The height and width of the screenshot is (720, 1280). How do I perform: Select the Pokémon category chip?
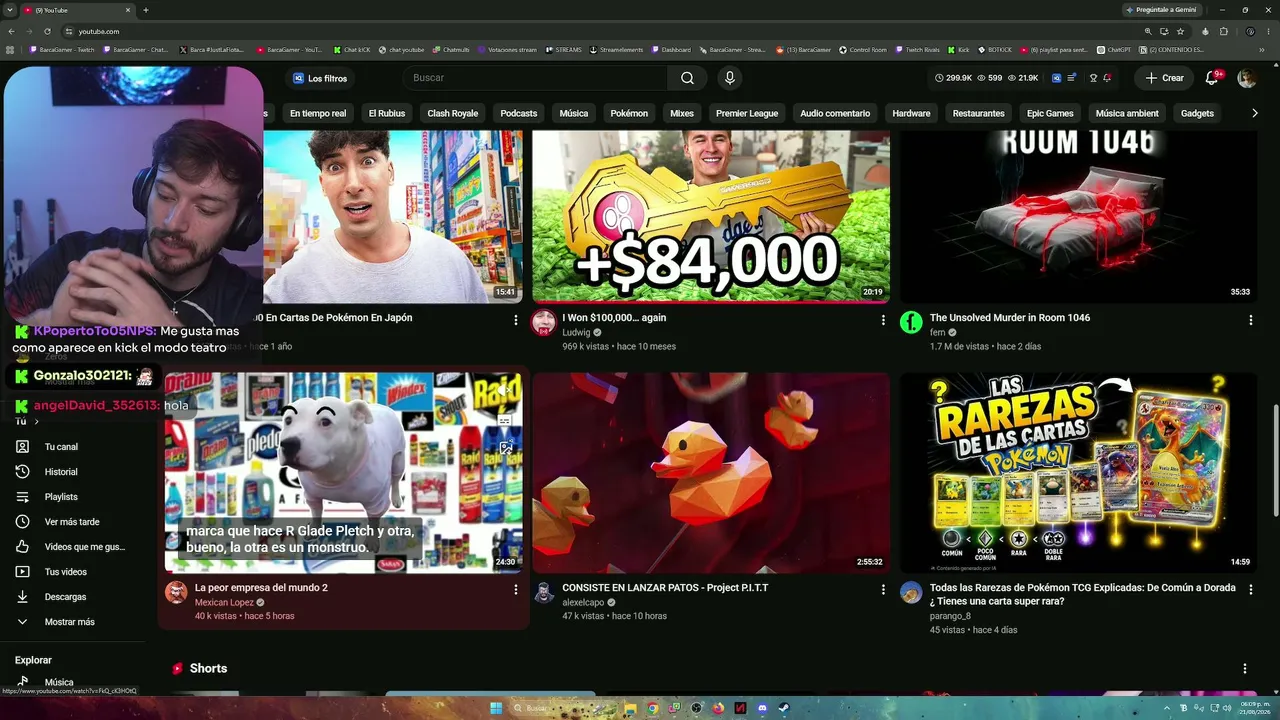(x=629, y=113)
